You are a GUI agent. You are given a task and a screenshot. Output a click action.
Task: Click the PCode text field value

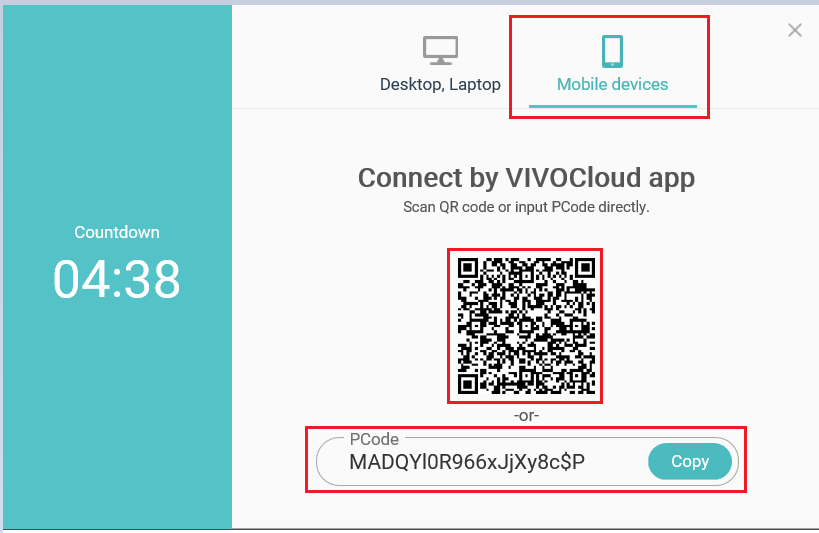coord(466,462)
